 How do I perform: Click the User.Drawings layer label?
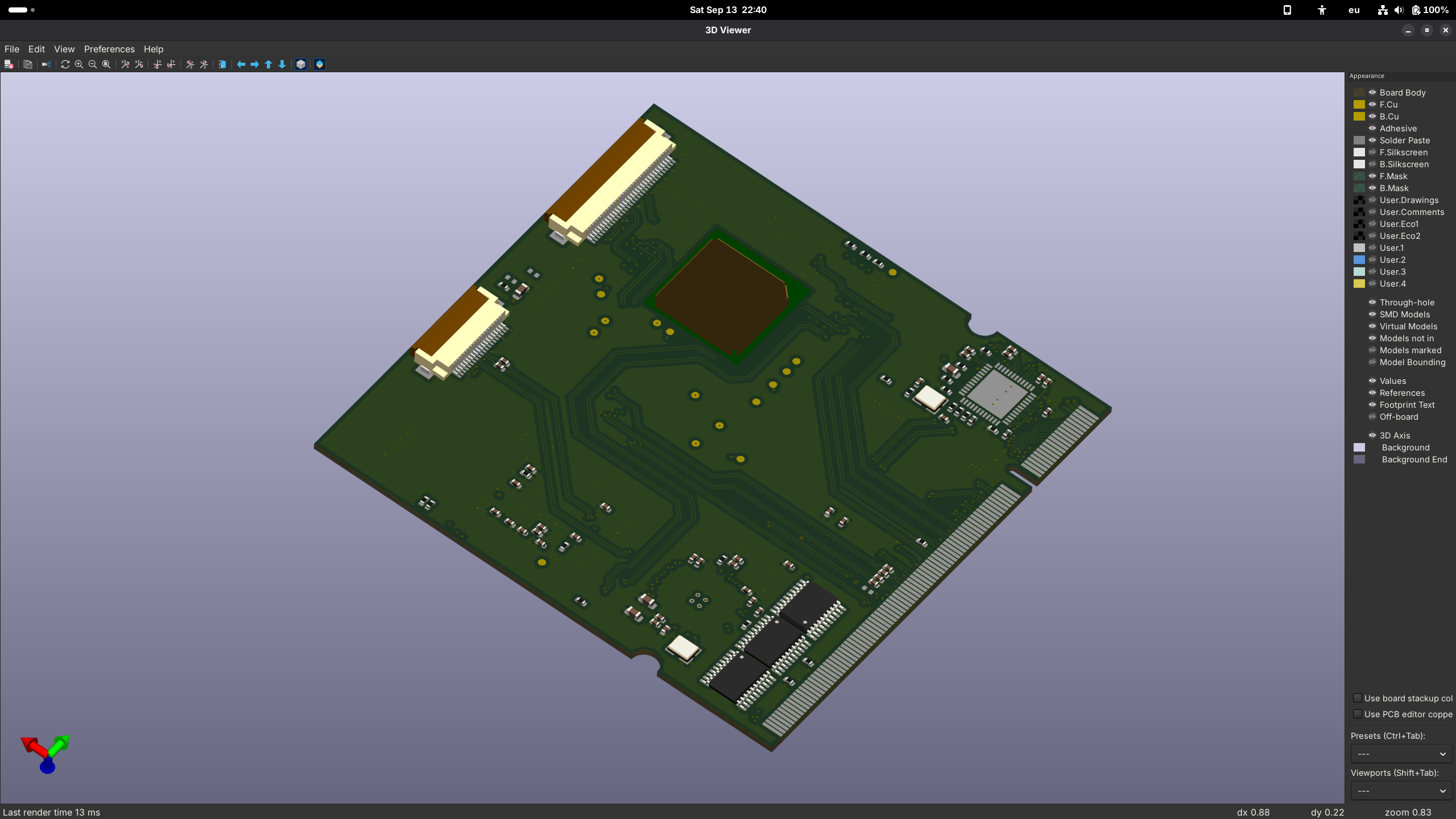pyautogui.click(x=1409, y=200)
